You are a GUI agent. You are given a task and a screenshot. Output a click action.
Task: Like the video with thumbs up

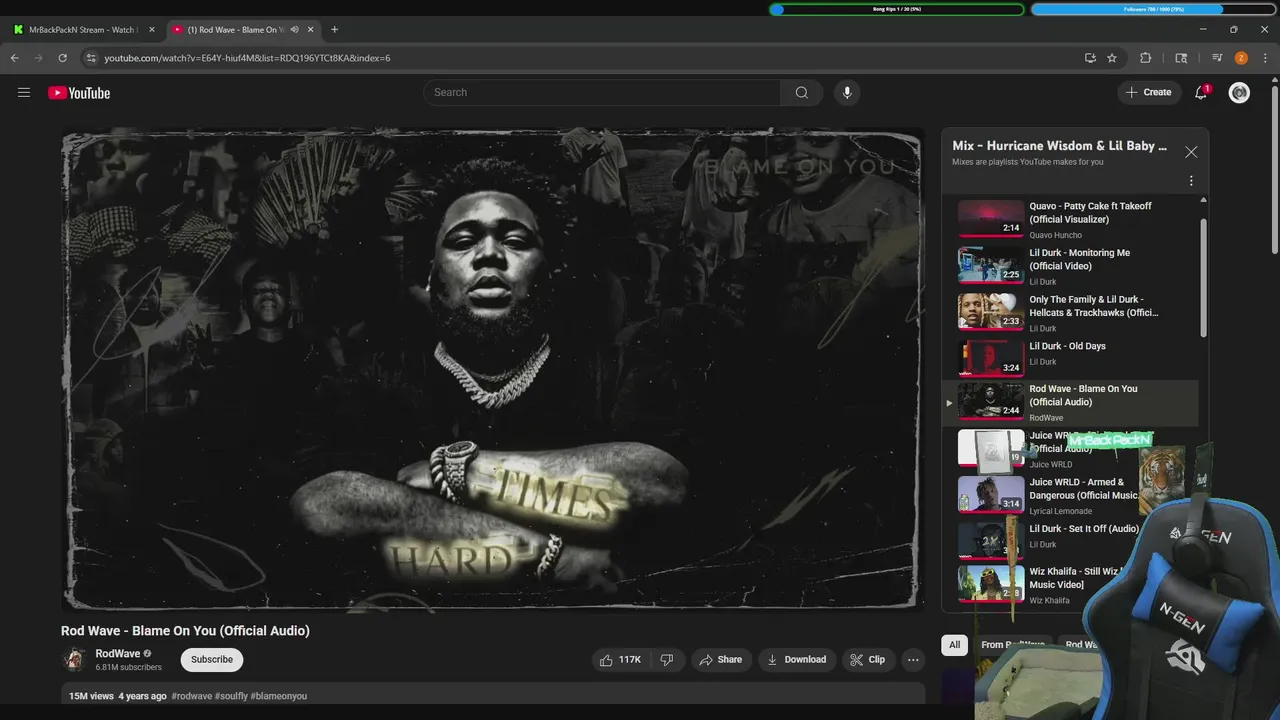(620, 660)
